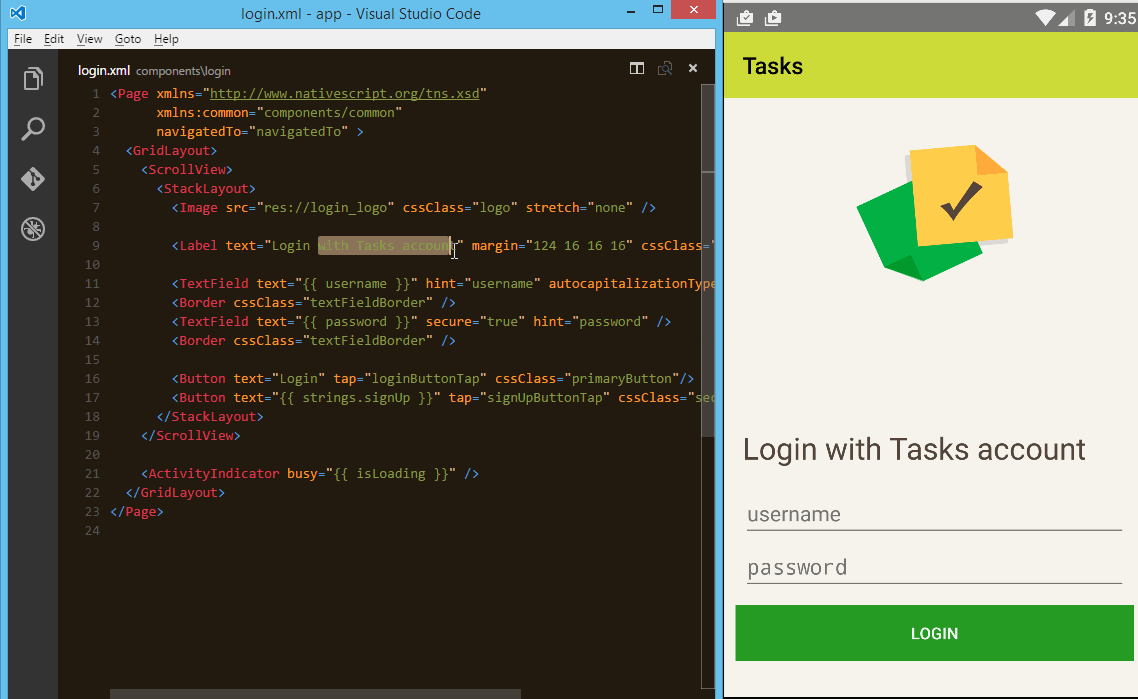The image size is (1138, 699).
Task: Click 'res://login_logo' string on line 7
Action: click(x=325, y=208)
